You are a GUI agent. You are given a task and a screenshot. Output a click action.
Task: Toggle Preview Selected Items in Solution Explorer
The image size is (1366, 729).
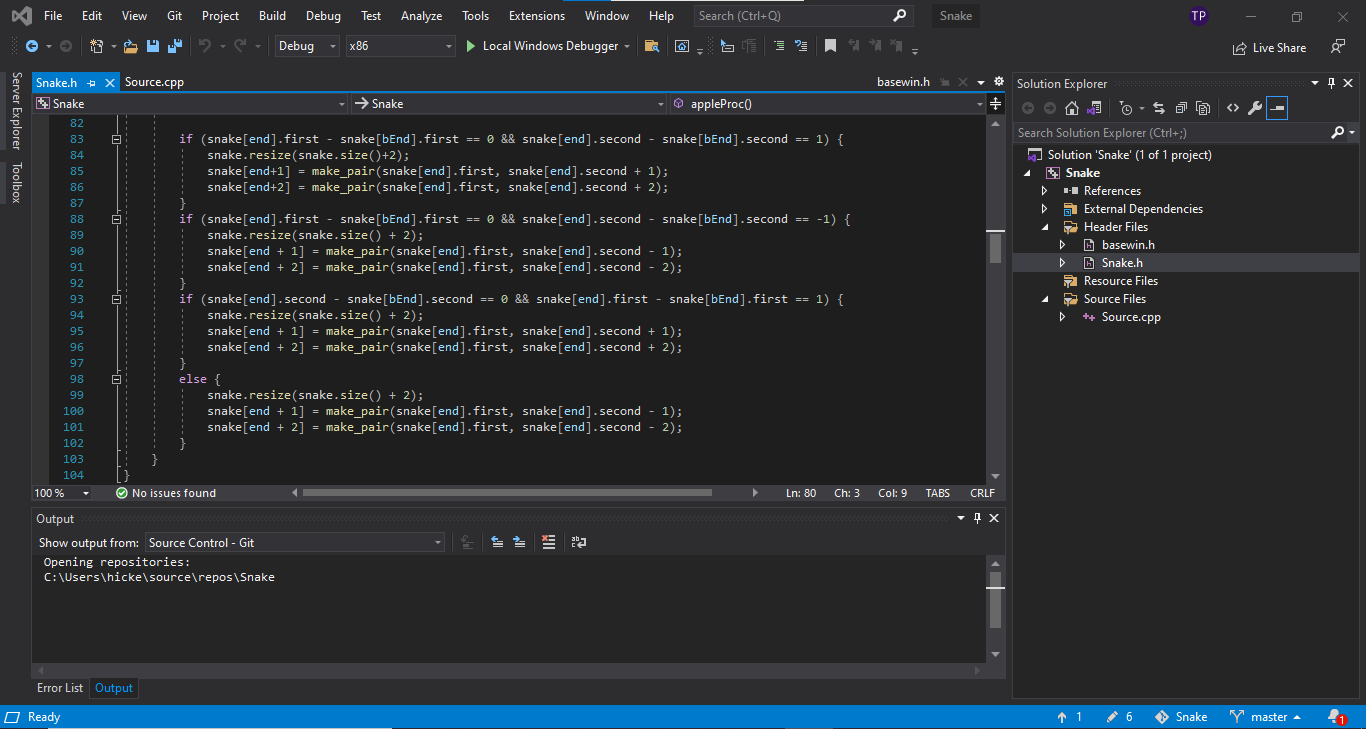click(x=1277, y=108)
